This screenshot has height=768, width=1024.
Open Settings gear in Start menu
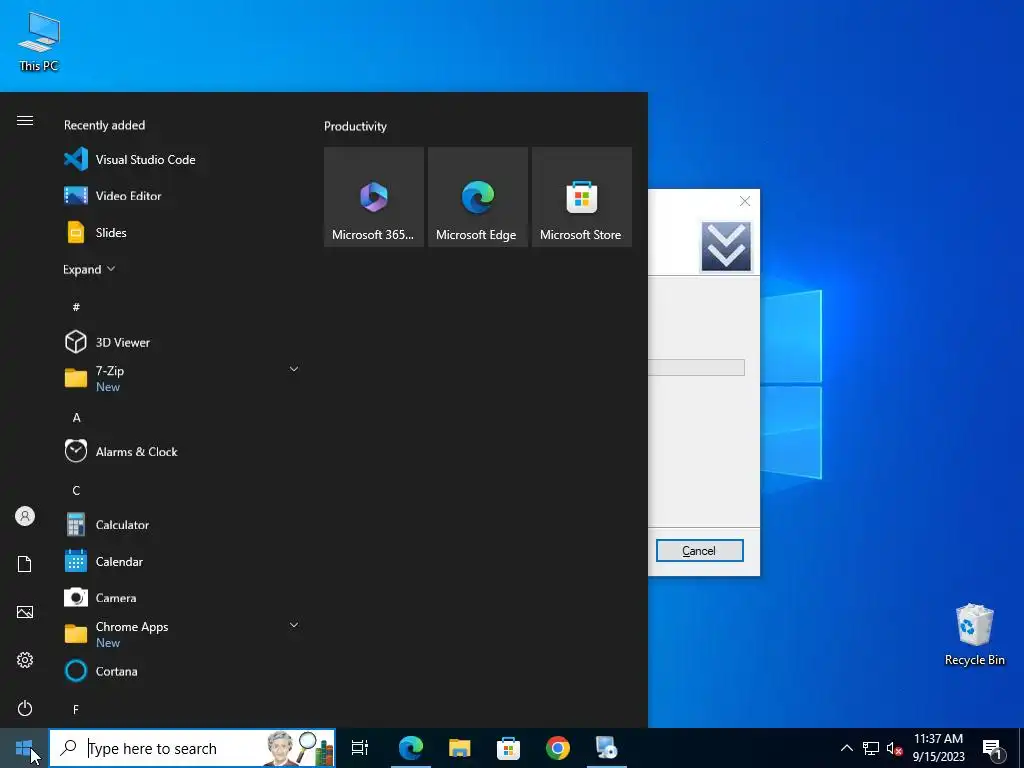25,660
